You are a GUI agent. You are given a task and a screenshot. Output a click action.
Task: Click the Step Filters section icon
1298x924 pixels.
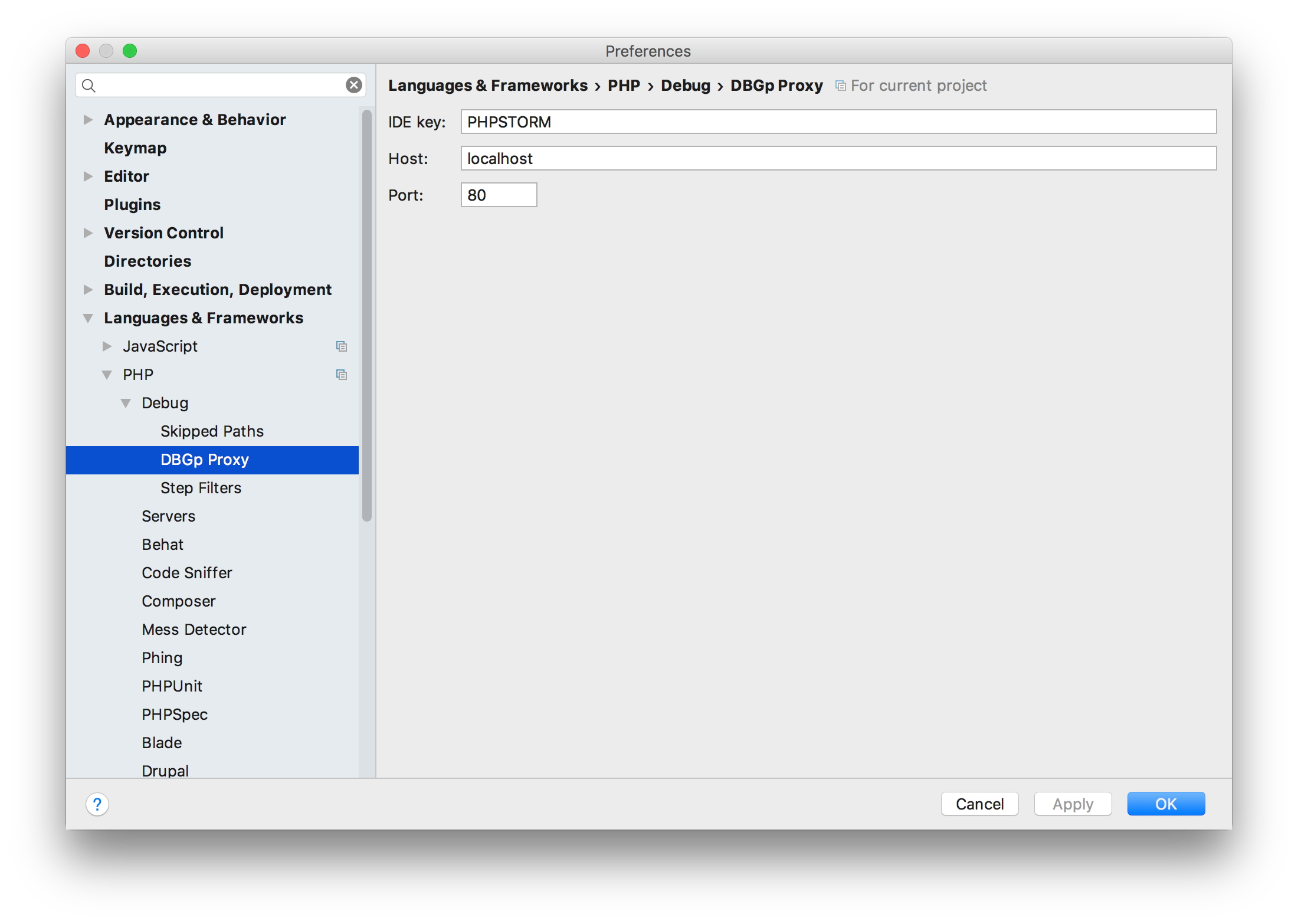click(200, 487)
